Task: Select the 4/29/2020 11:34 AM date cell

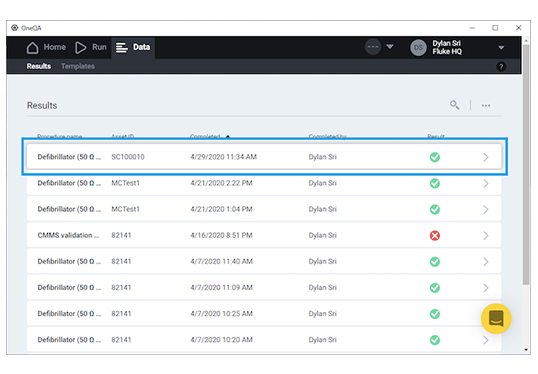Action: [224, 157]
